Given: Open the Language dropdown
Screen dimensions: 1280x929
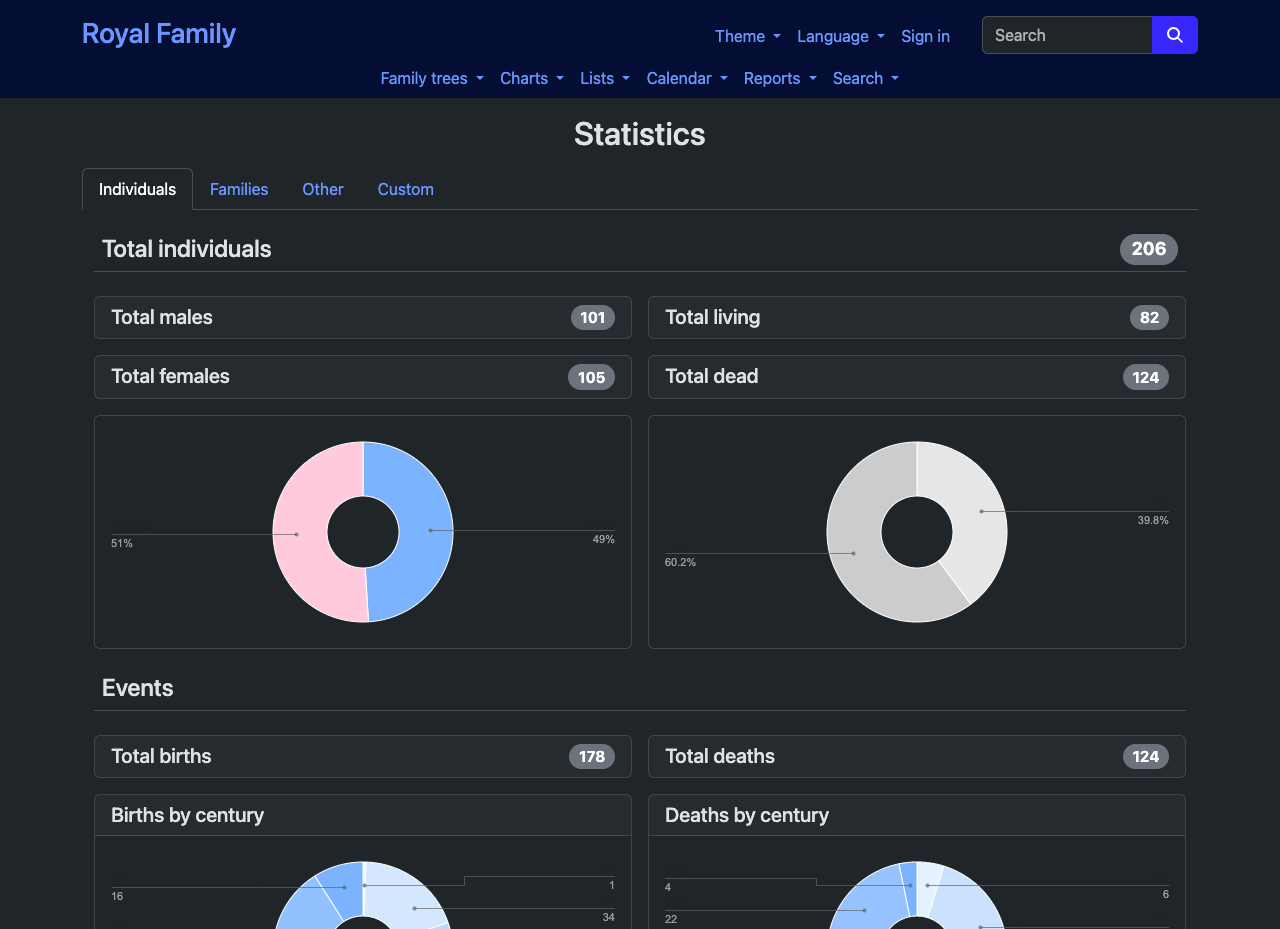Looking at the screenshot, I should point(841,36).
